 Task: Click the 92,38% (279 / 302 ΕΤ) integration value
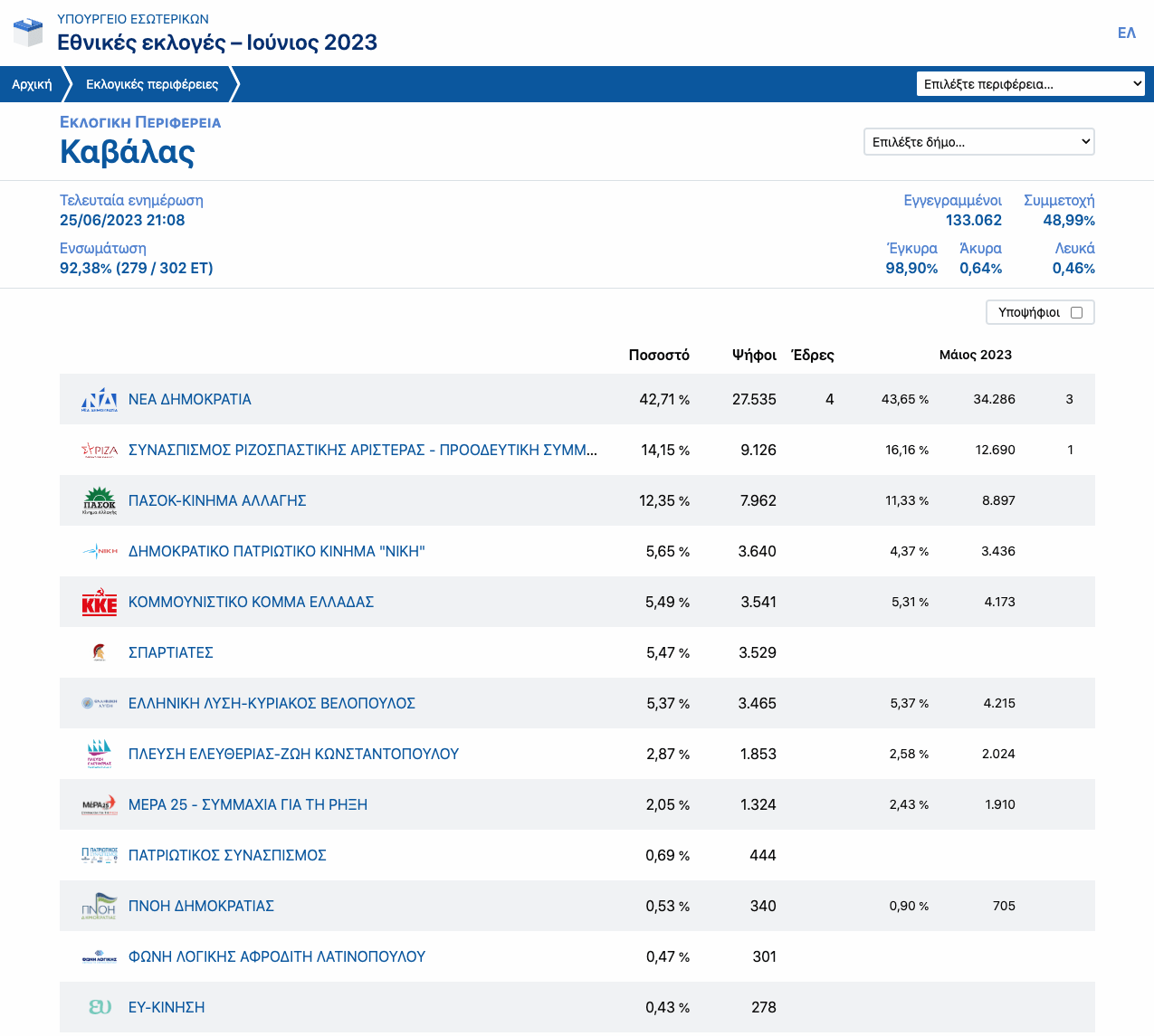point(137,268)
